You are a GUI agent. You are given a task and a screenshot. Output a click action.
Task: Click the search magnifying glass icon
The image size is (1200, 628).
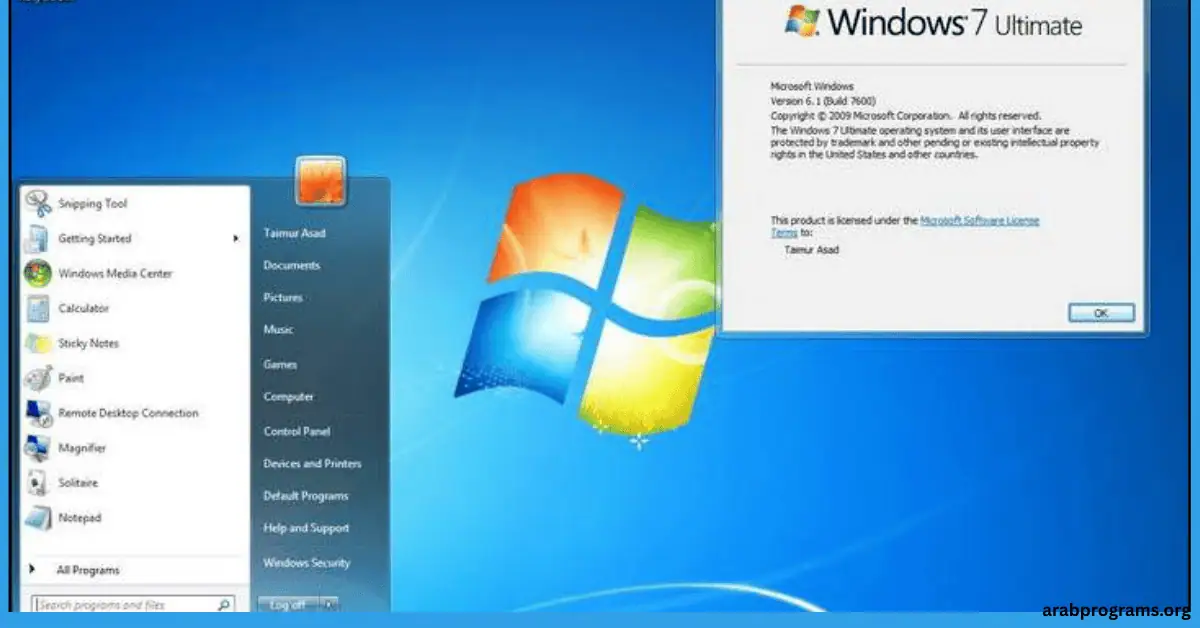(x=224, y=605)
